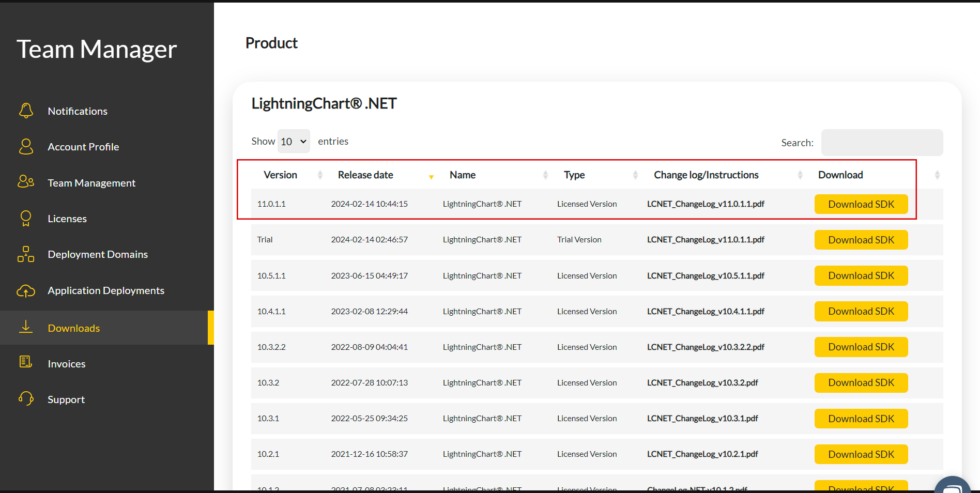Download SDK for version 10.2.1
Screen dimensions: 980x493
click(x=861, y=454)
